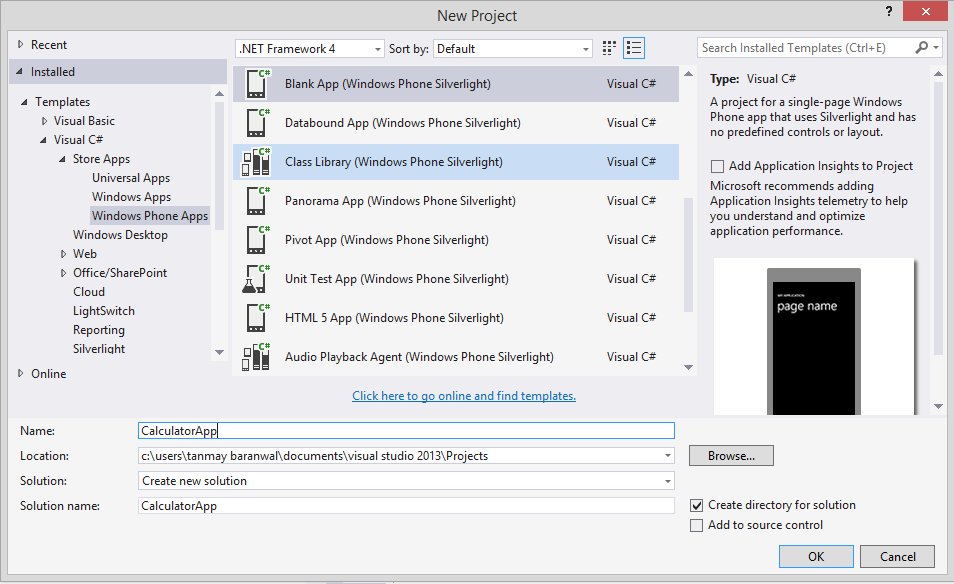The width and height of the screenshot is (954, 584).
Task: Click the Panorama App template icon
Action: (257, 201)
